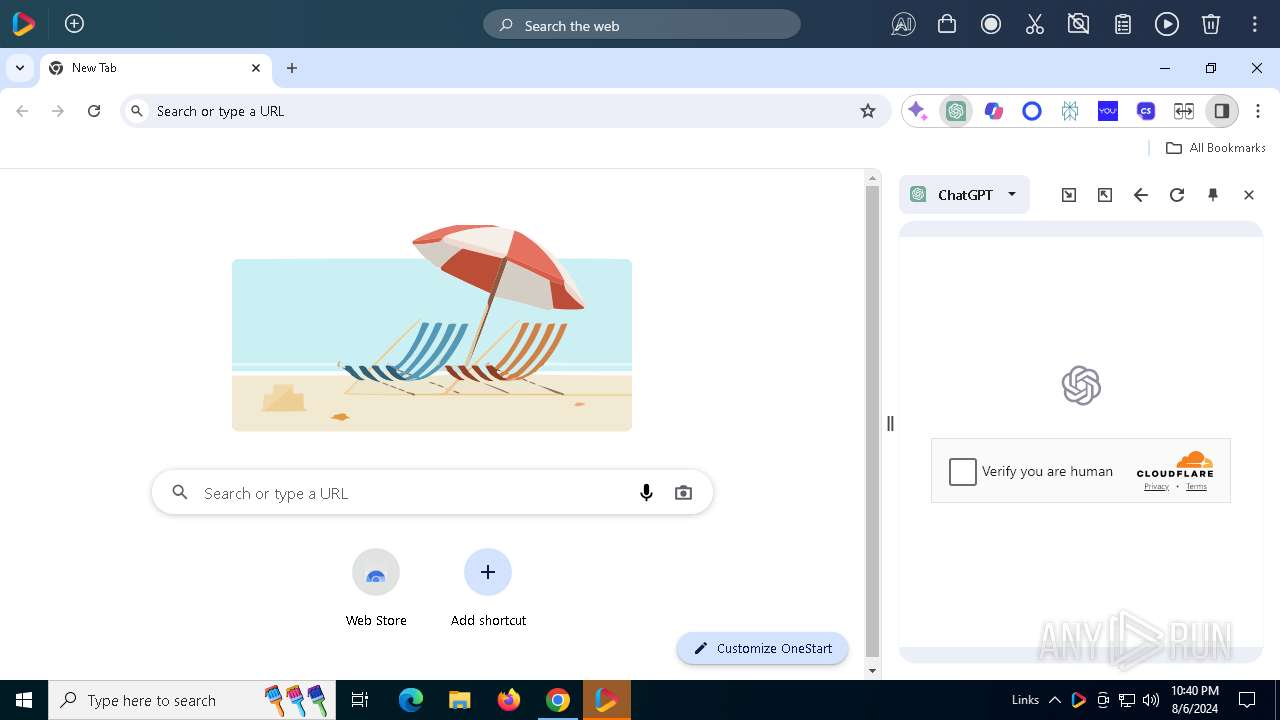Click the OneStart logo in top-left corner
Image resolution: width=1280 pixels, height=720 pixels.
click(x=24, y=24)
